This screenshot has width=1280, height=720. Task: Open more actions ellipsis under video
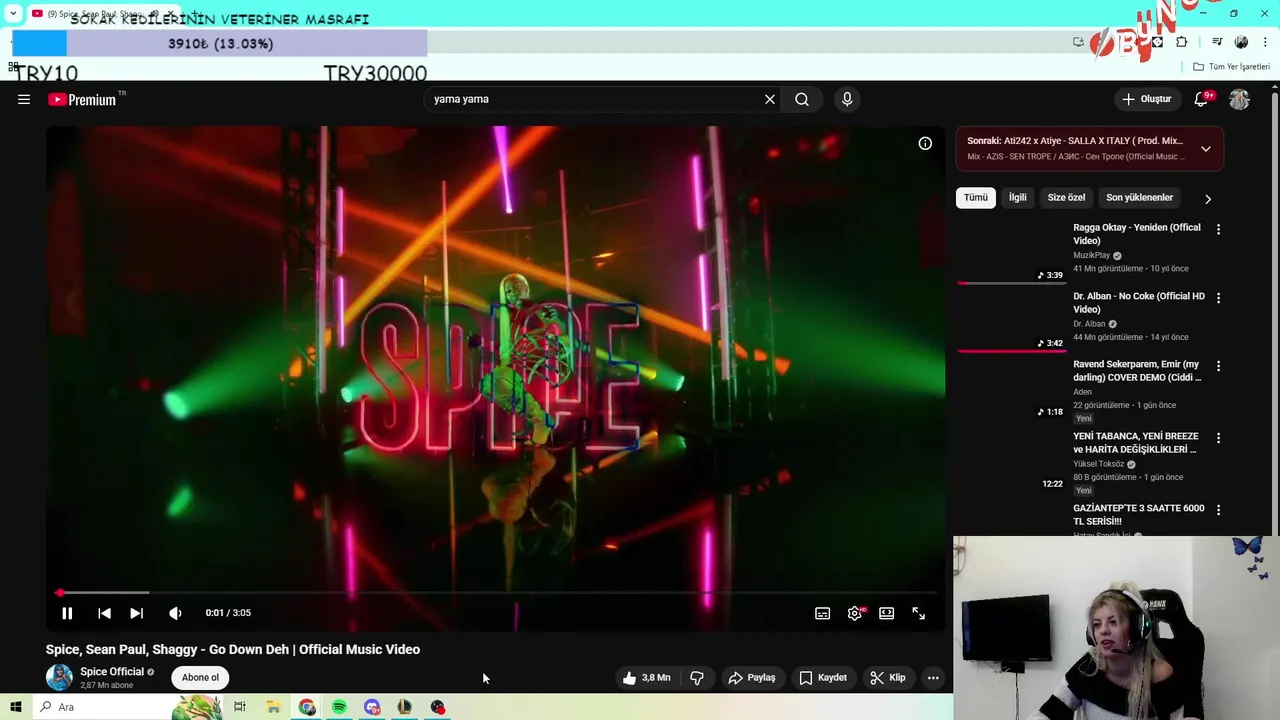[x=933, y=677]
